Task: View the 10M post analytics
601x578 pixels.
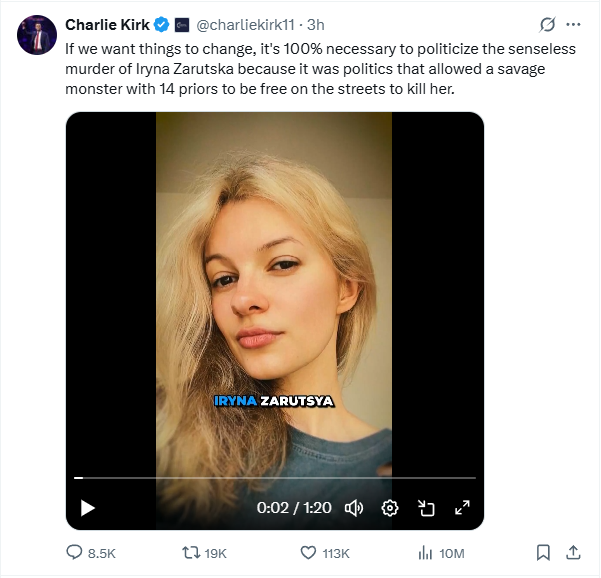Action: click(424, 552)
